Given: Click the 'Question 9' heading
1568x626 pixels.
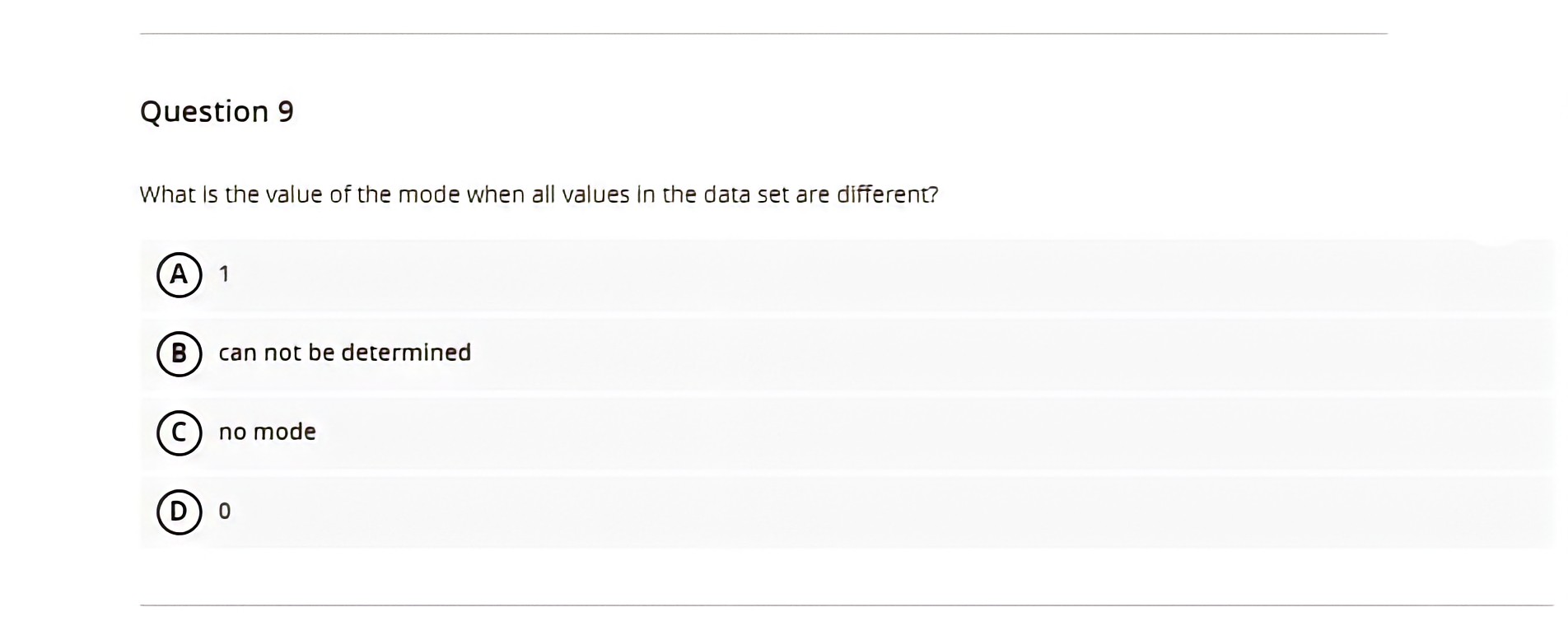Looking at the screenshot, I should [218, 110].
